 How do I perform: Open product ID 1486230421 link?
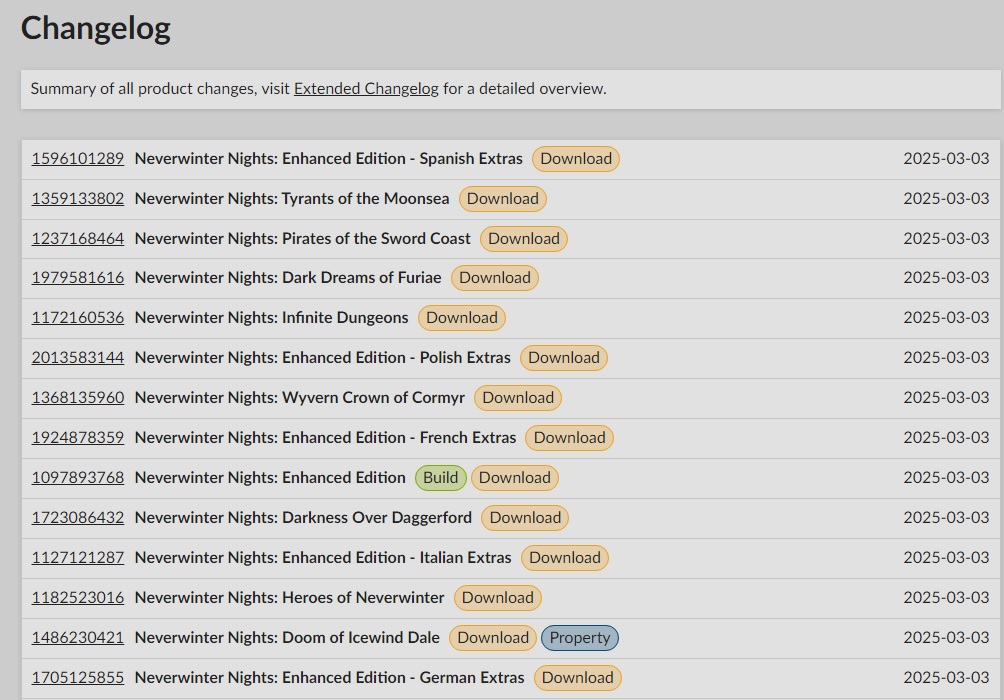tap(77, 638)
